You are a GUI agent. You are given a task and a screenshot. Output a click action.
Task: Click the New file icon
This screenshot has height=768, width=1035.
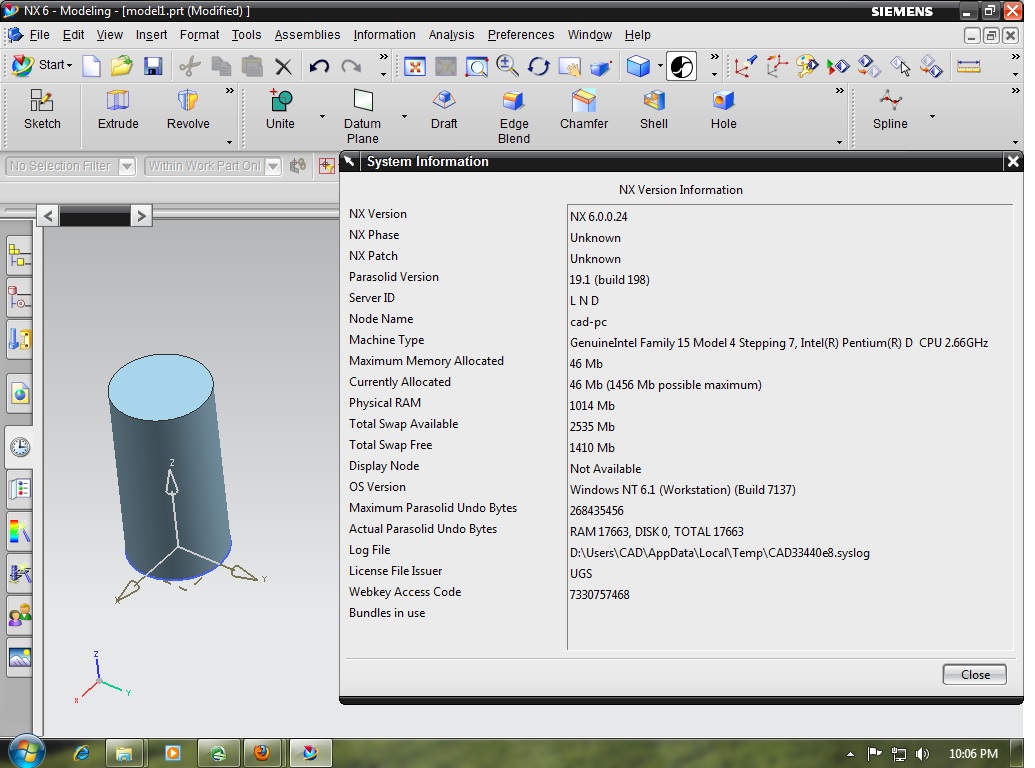92,66
